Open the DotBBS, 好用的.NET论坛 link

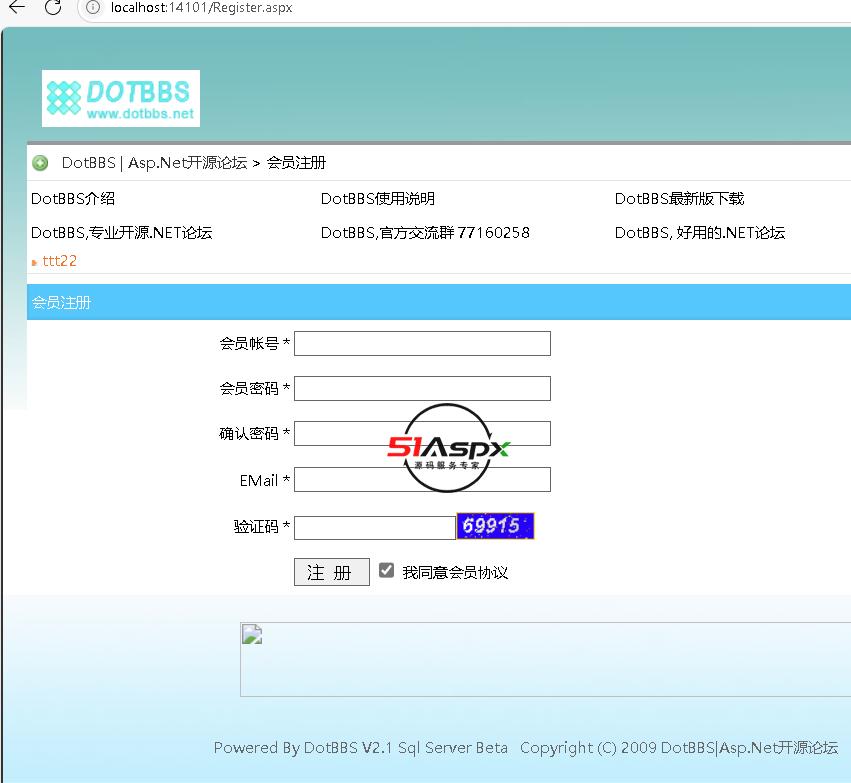[x=700, y=233]
